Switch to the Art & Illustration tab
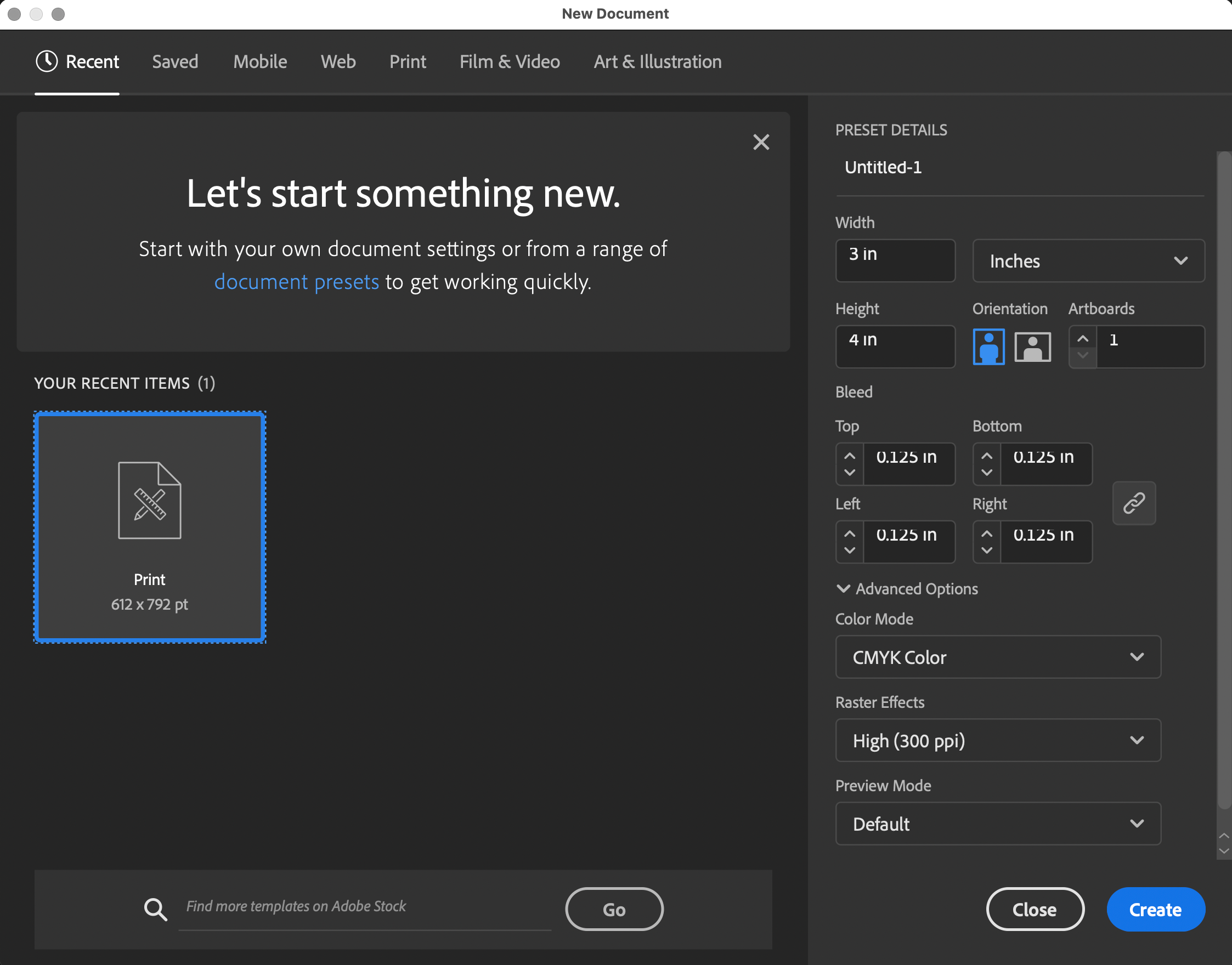Viewport: 1232px width, 965px height. click(x=657, y=61)
